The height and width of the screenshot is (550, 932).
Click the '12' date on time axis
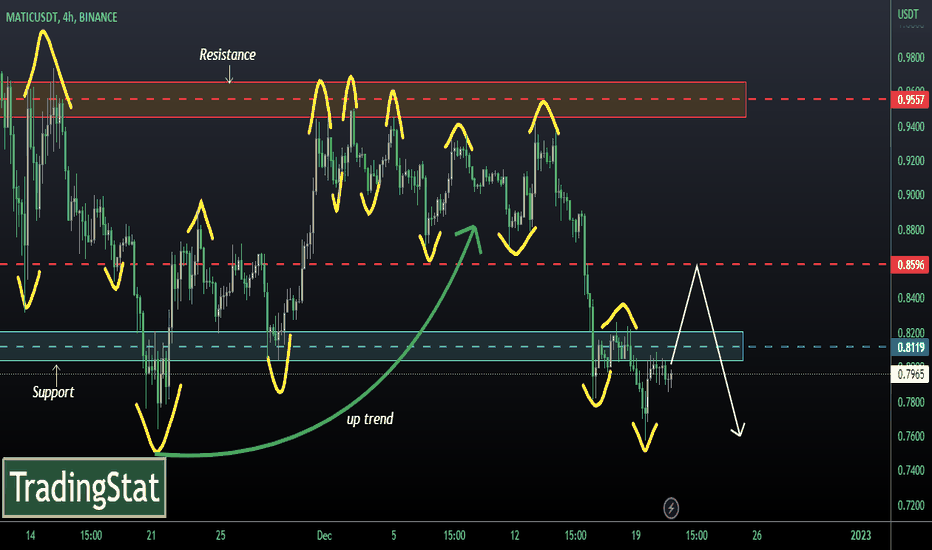pyautogui.click(x=515, y=535)
